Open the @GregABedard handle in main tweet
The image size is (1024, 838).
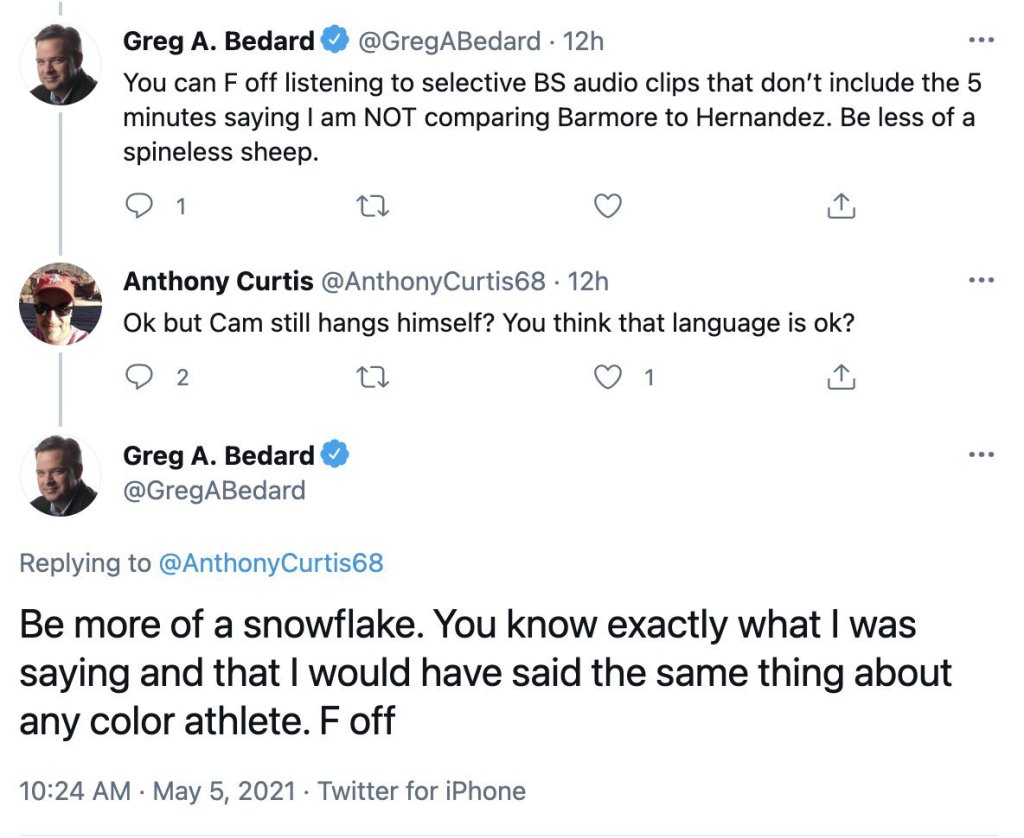213,490
